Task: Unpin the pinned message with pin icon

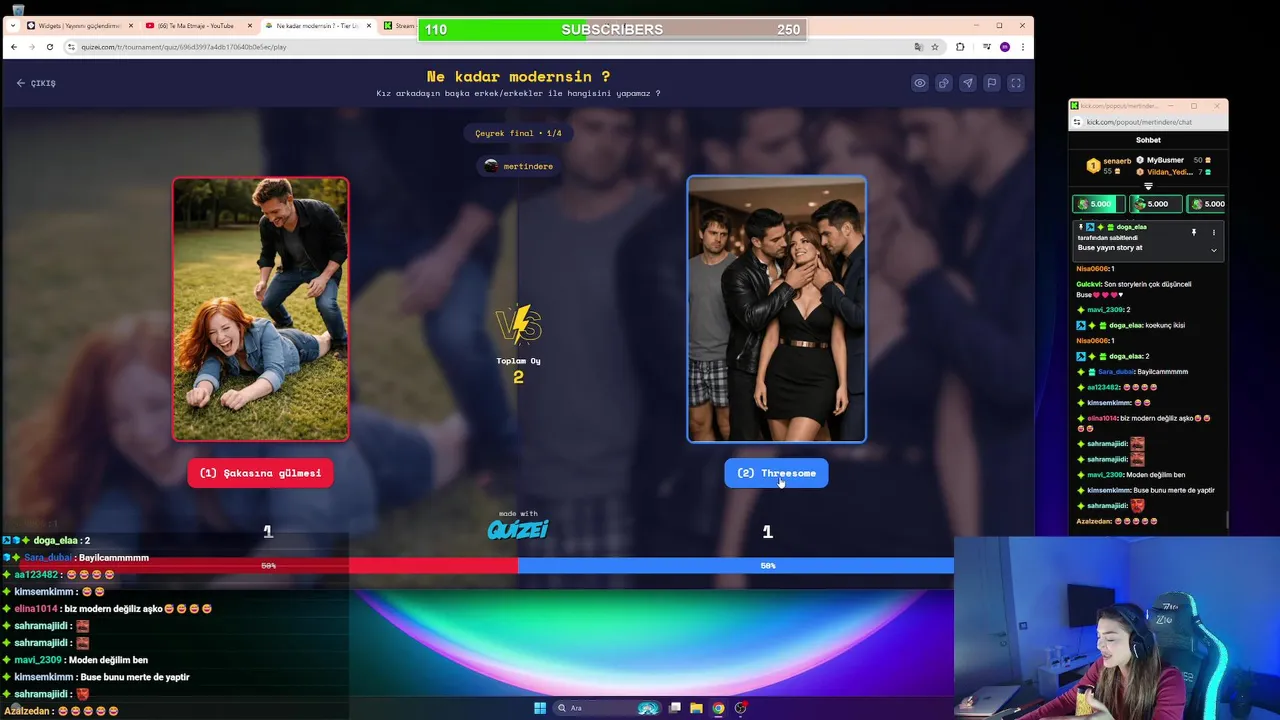Action: point(1193,232)
